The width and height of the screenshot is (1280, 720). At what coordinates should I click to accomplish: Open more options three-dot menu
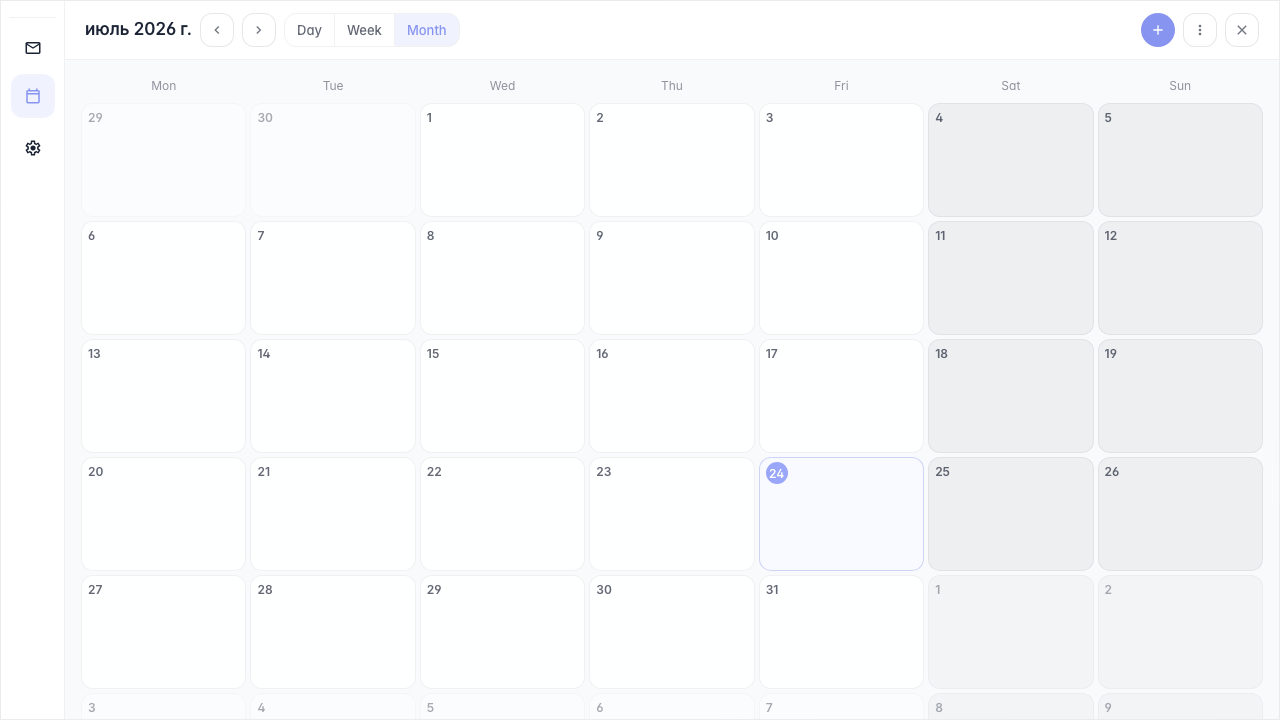pos(1200,30)
